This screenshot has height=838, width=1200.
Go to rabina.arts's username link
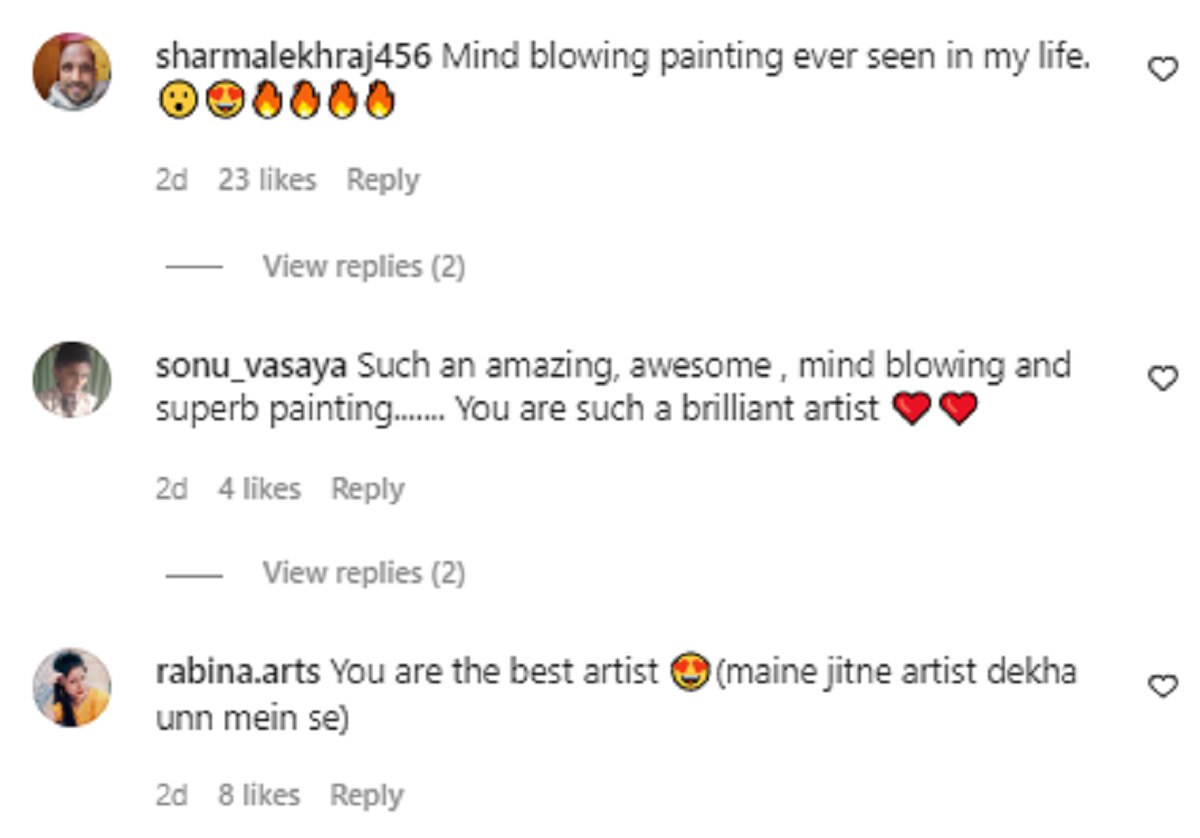click(x=238, y=673)
